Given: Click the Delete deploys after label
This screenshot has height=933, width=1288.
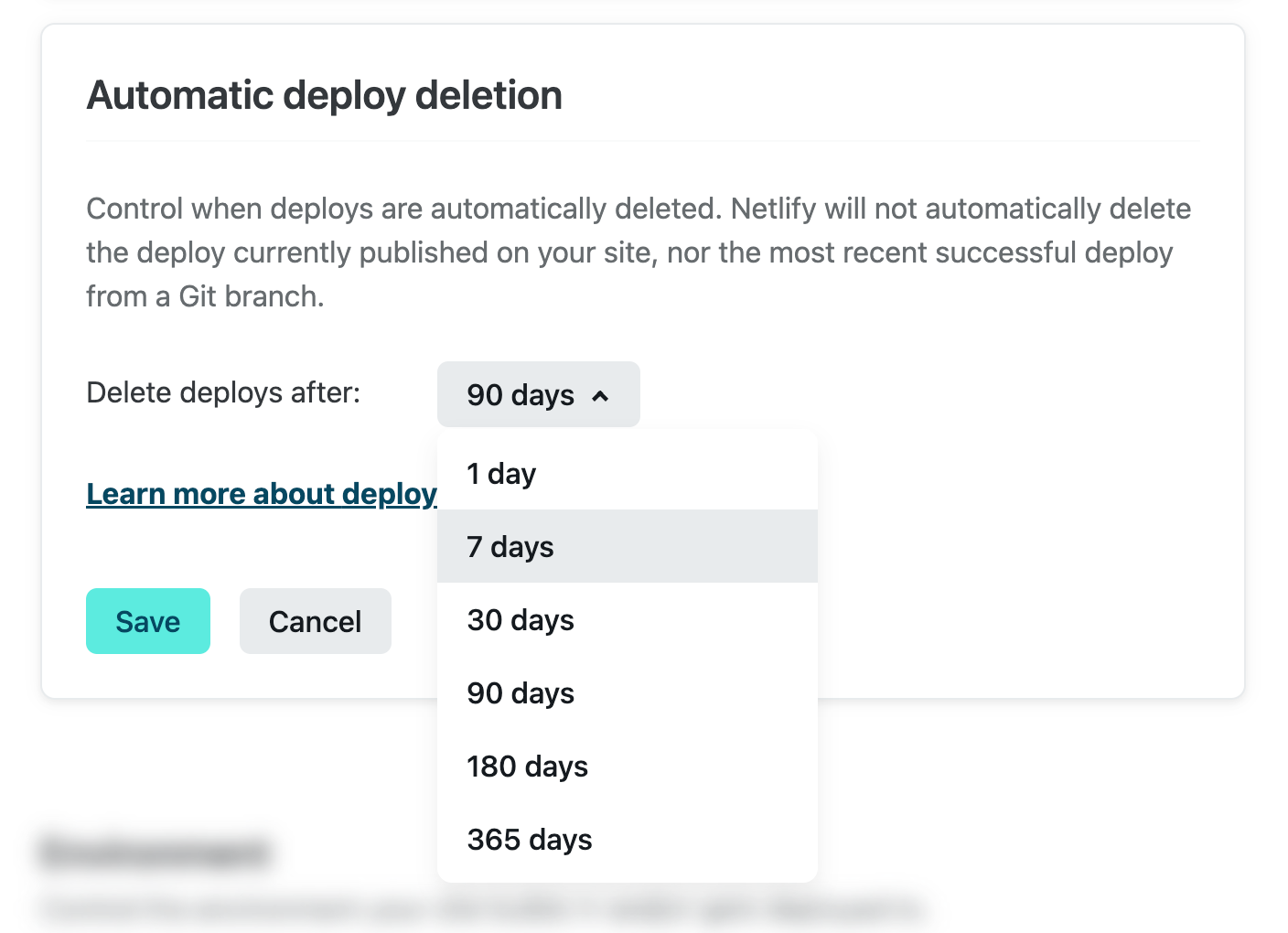Looking at the screenshot, I should (x=223, y=393).
